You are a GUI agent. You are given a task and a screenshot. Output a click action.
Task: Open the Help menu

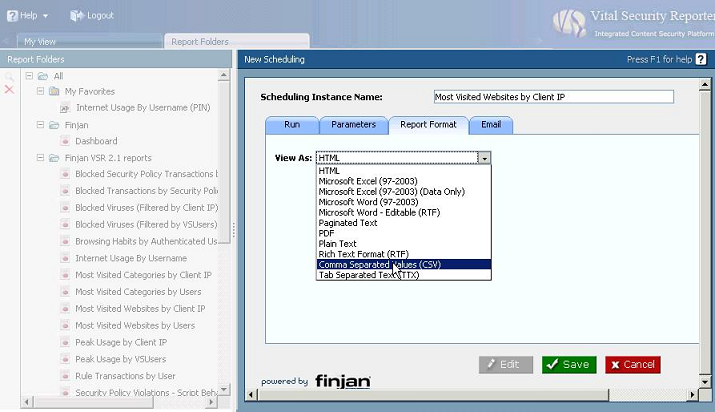27,16
